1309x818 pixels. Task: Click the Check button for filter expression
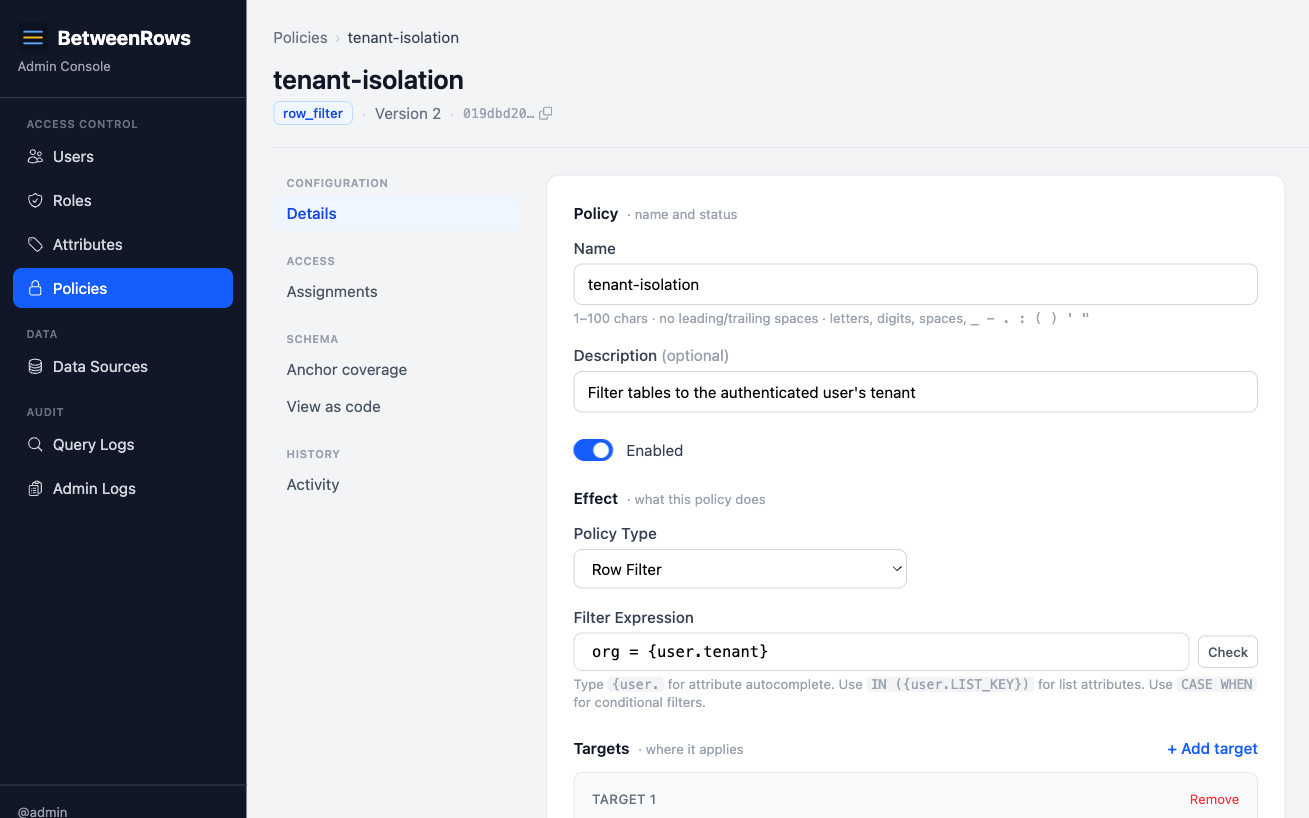click(x=1228, y=652)
